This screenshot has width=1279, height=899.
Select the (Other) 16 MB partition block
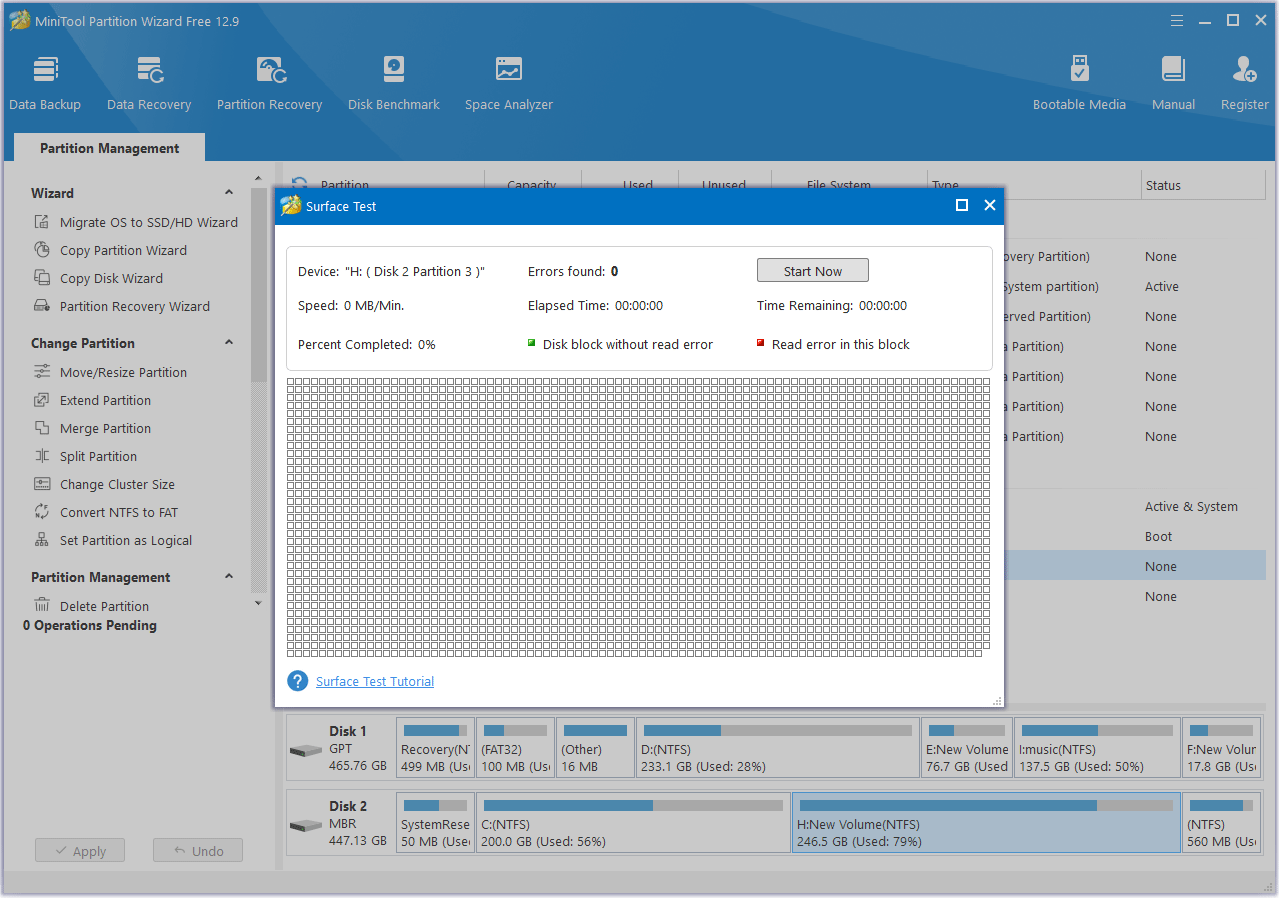595,747
